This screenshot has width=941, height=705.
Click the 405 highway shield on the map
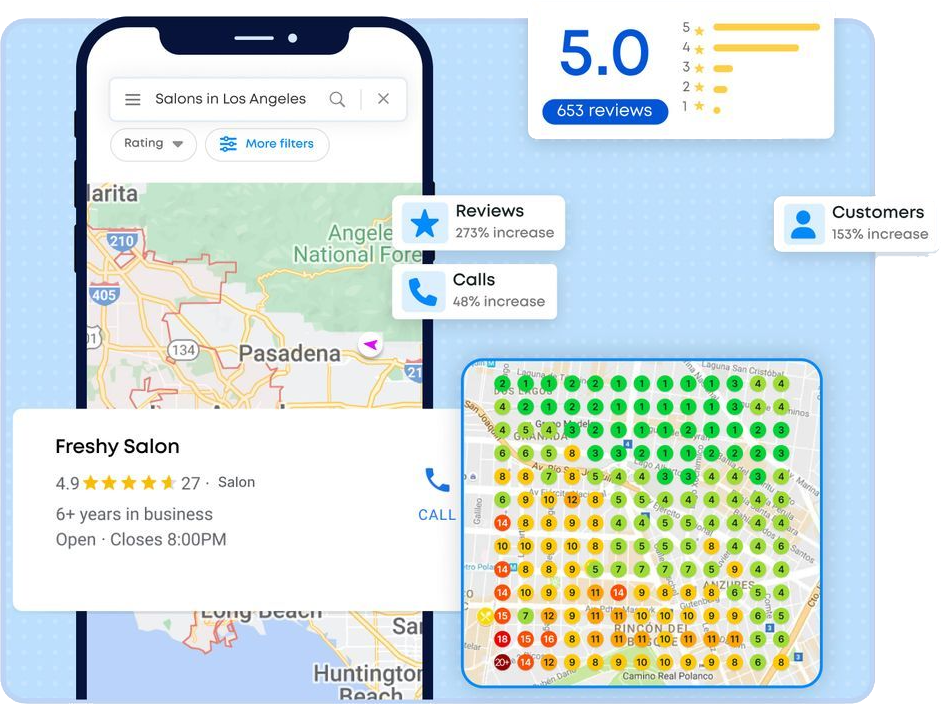click(x=104, y=295)
